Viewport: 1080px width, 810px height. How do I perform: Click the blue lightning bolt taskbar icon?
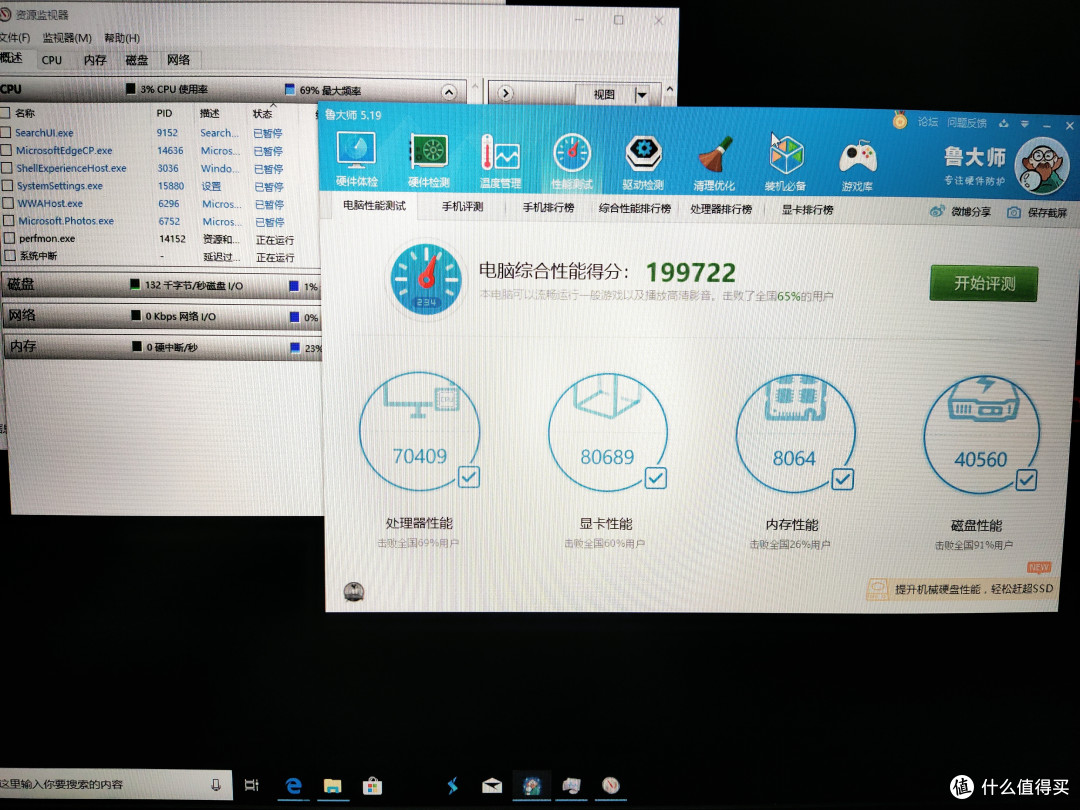pyautogui.click(x=453, y=786)
